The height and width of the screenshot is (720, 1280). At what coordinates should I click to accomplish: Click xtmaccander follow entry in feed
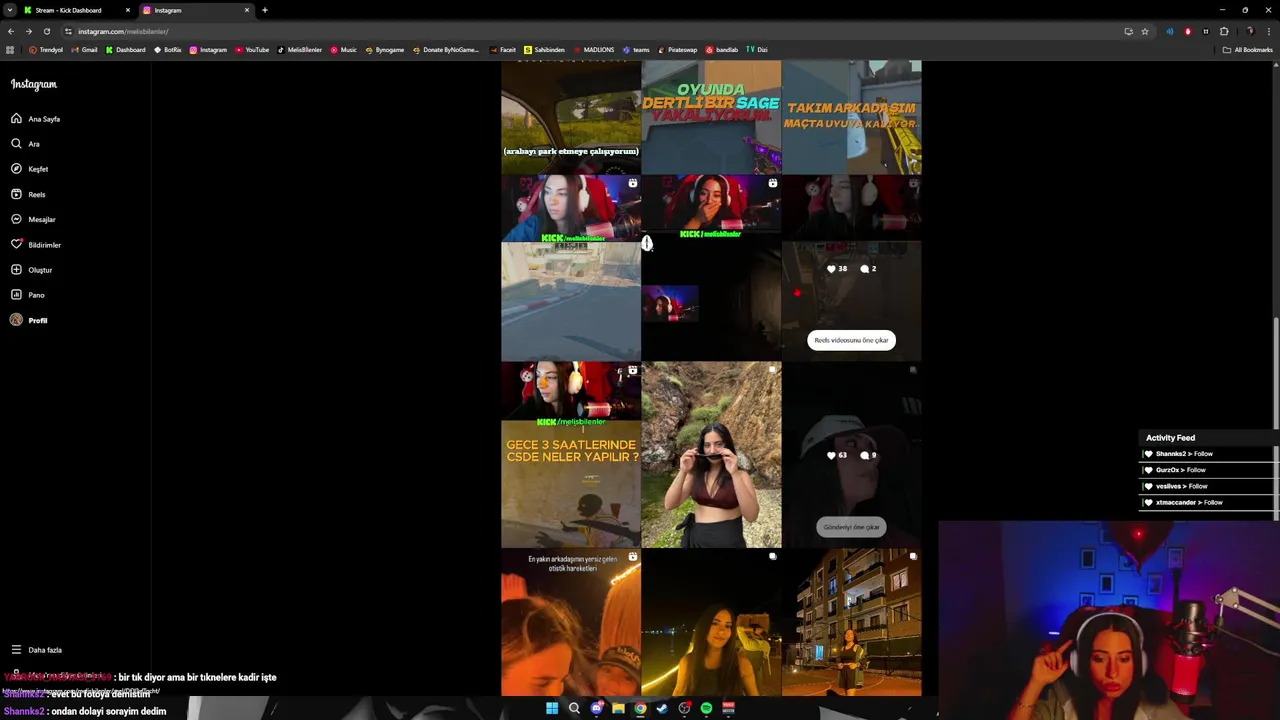click(1206, 502)
